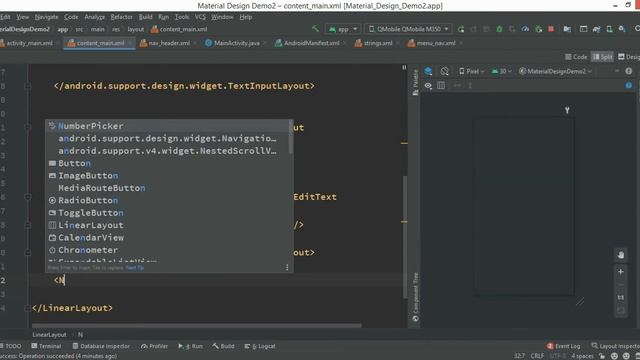This screenshot has height=360, width=640.
Task: Open the Pixel device preview dropdown
Action: coord(471,71)
